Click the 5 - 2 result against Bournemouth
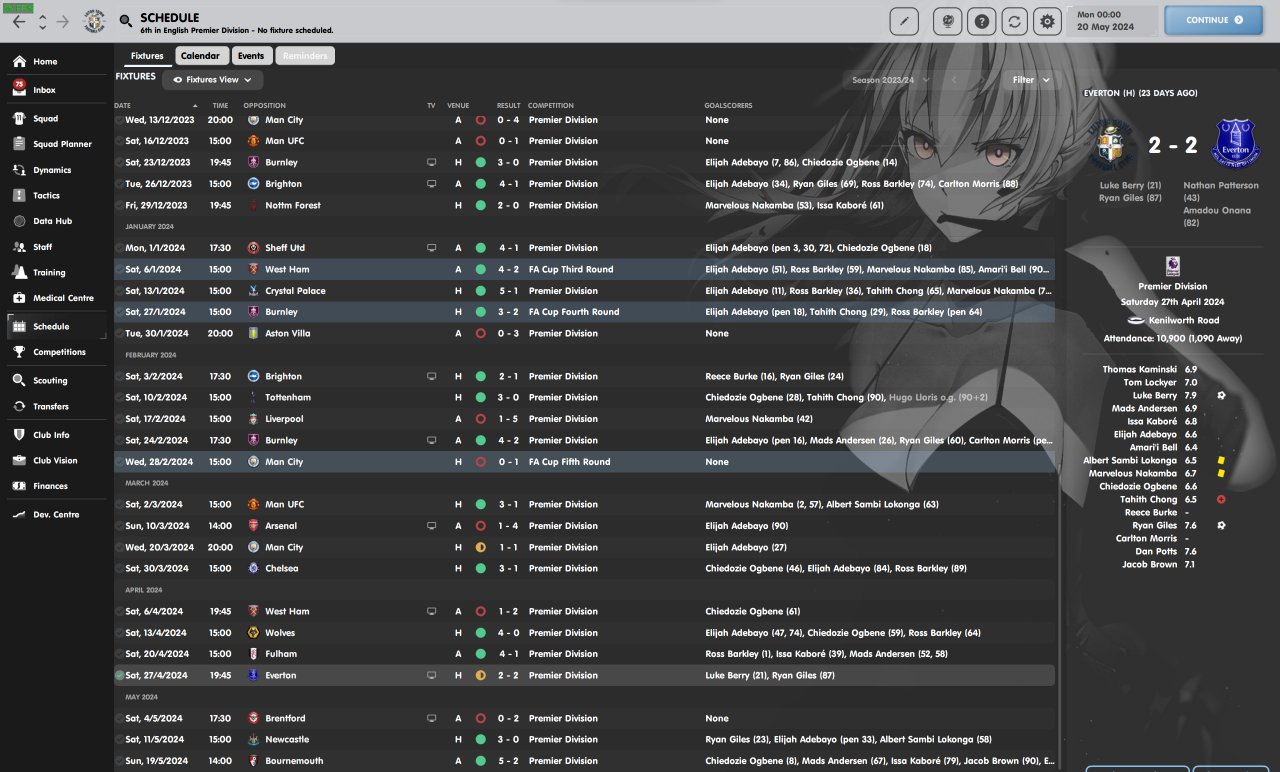Viewport: 1280px width, 772px height. (509, 761)
